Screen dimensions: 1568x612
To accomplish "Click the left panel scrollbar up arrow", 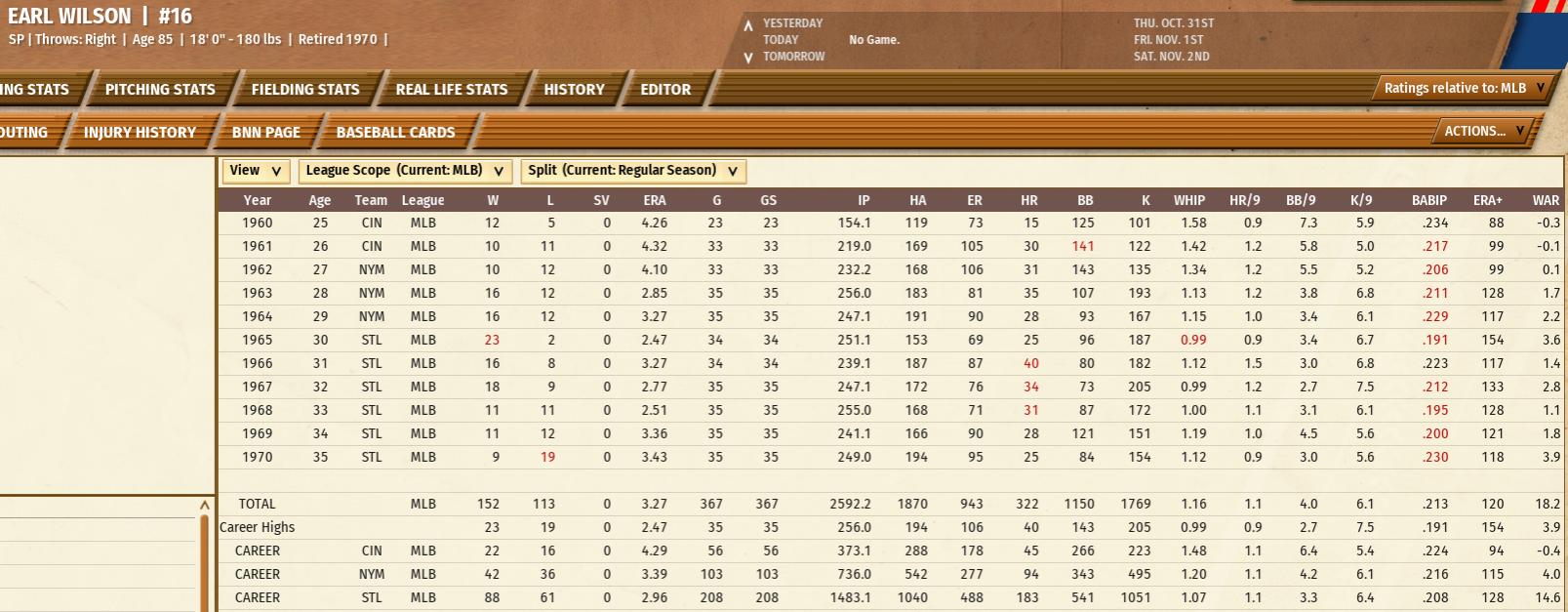I will tap(205, 506).
